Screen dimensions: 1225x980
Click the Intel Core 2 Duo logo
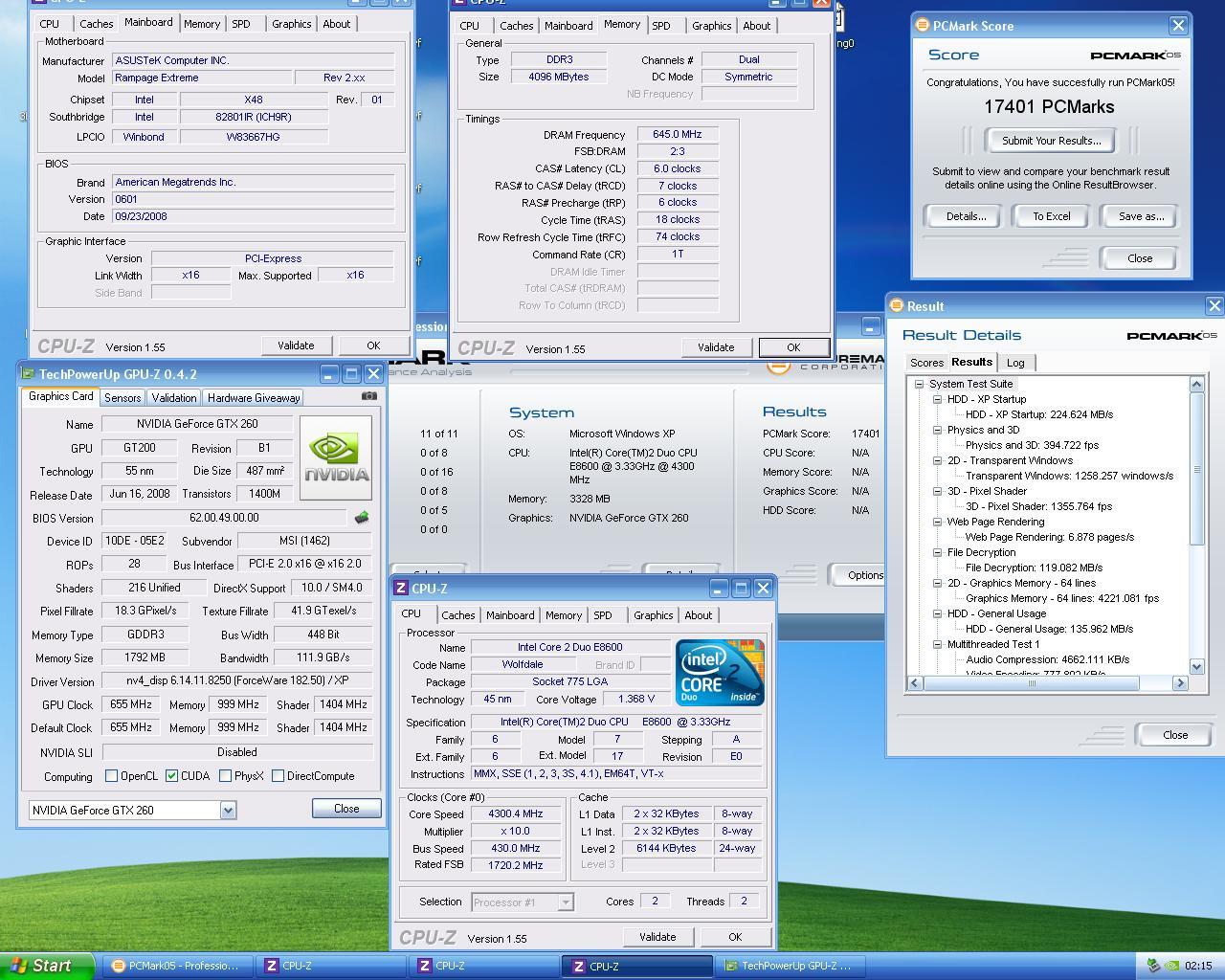coord(720,673)
